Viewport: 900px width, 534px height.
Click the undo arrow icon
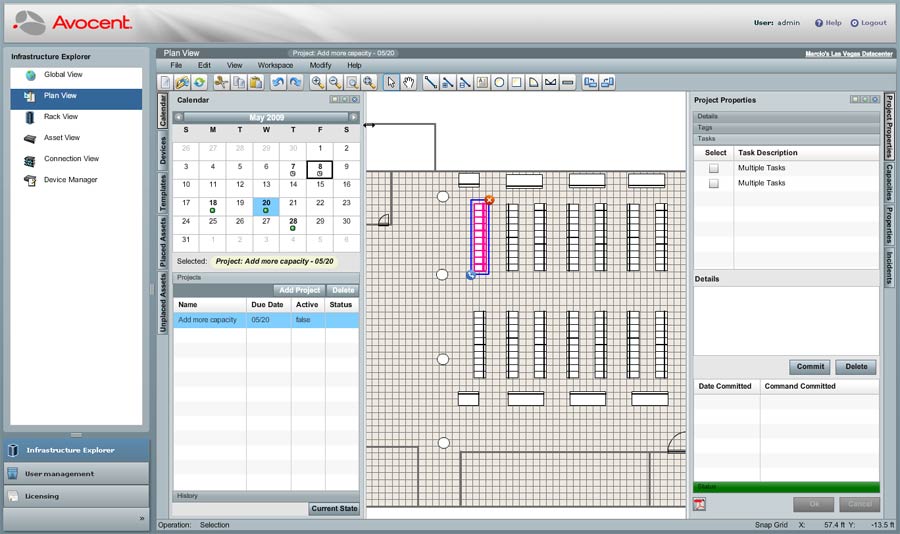click(x=278, y=82)
